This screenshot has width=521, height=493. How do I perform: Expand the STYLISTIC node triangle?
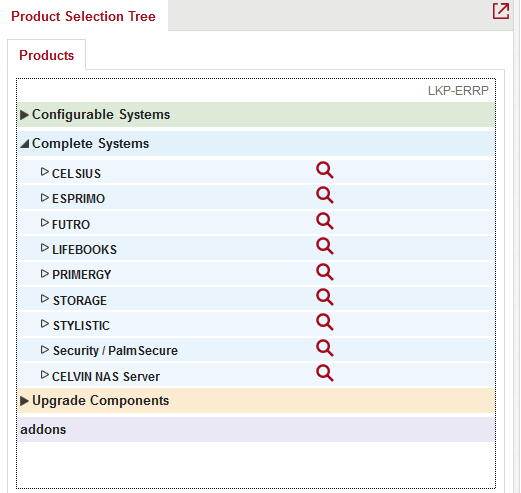tap(45, 324)
